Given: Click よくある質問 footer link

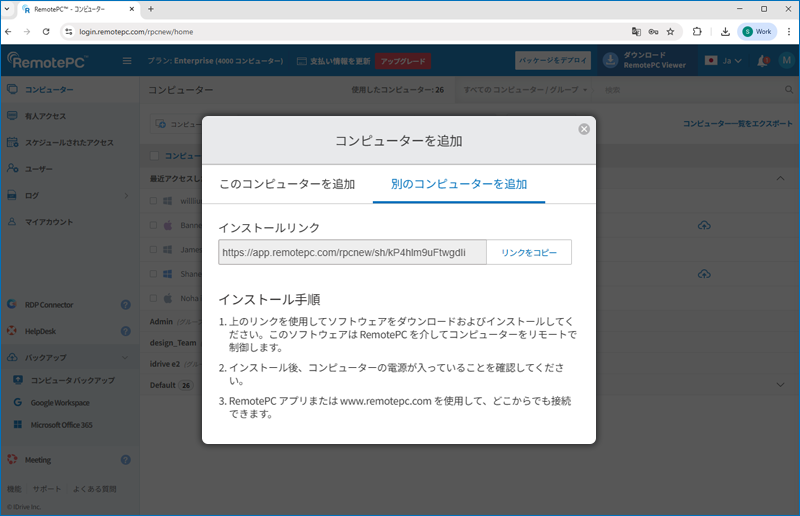Looking at the screenshot, I should pos(94,489).
